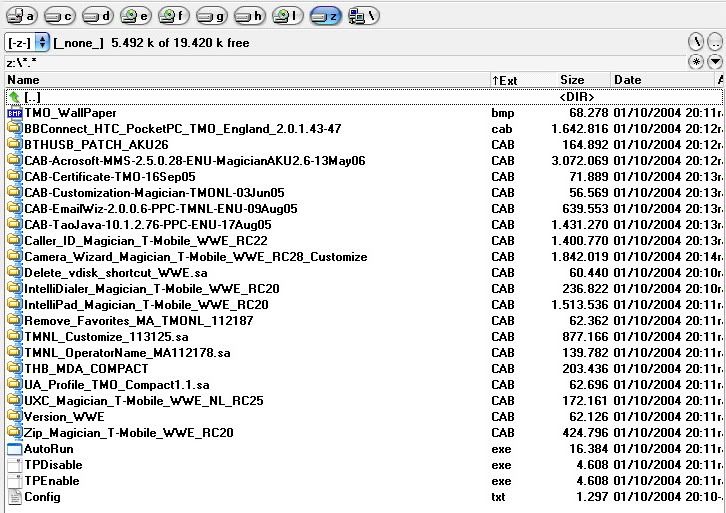Viewport: 726px width, 513px height.
Task: Open drive e from drive bar
Action: pos(136,16)
